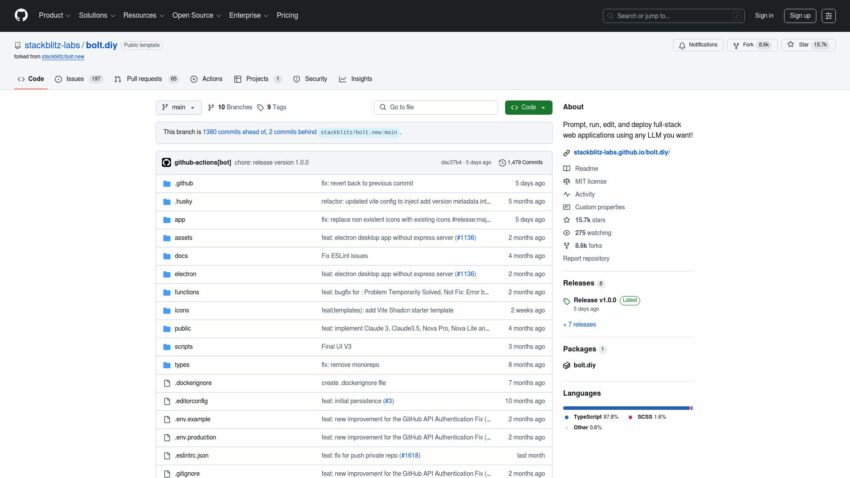Click the Search or jump to field
850x478 pixels.
click(673, 16)
